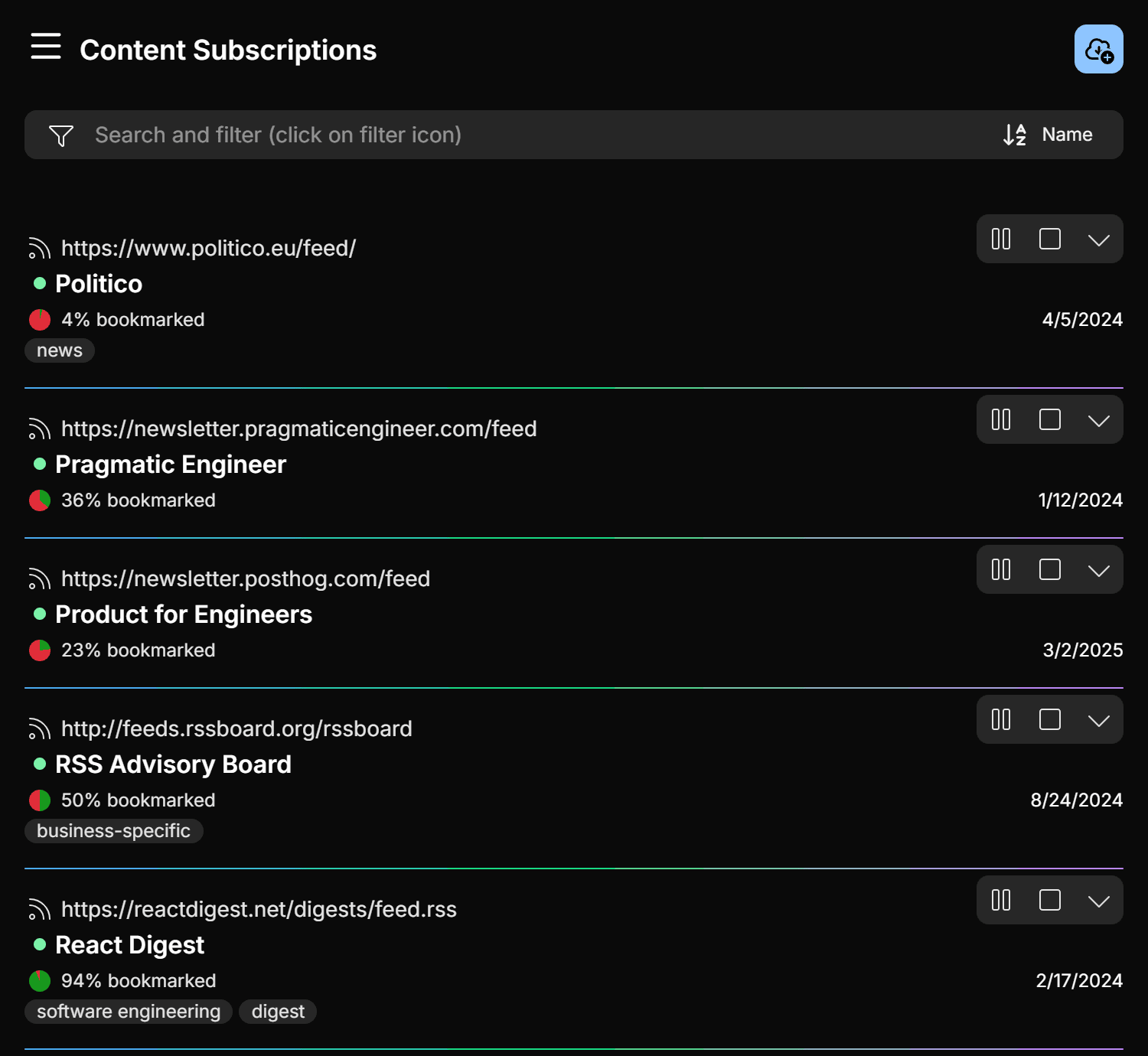Screen dimensions: 1148x1056
Task: Click the news tag under Politico
Action: pyautogui.click(x=59, y=350)
